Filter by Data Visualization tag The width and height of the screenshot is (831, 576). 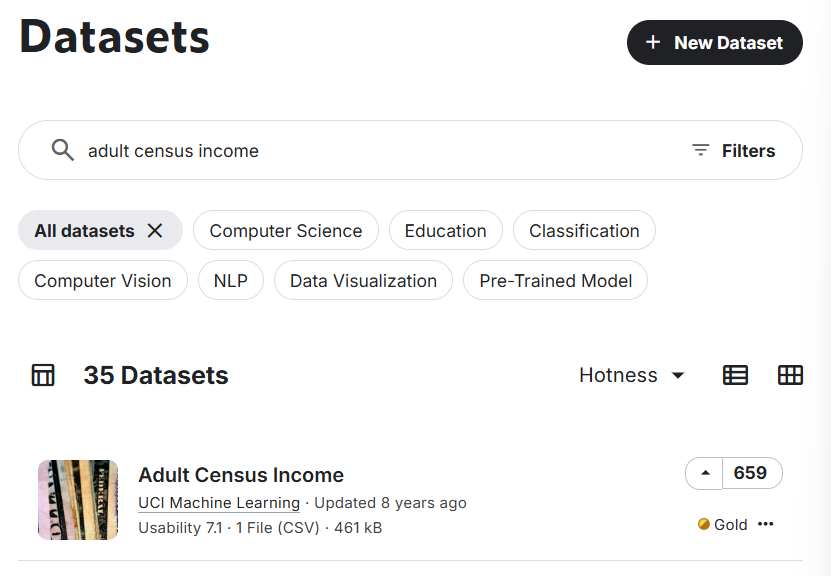click(363, 281)
